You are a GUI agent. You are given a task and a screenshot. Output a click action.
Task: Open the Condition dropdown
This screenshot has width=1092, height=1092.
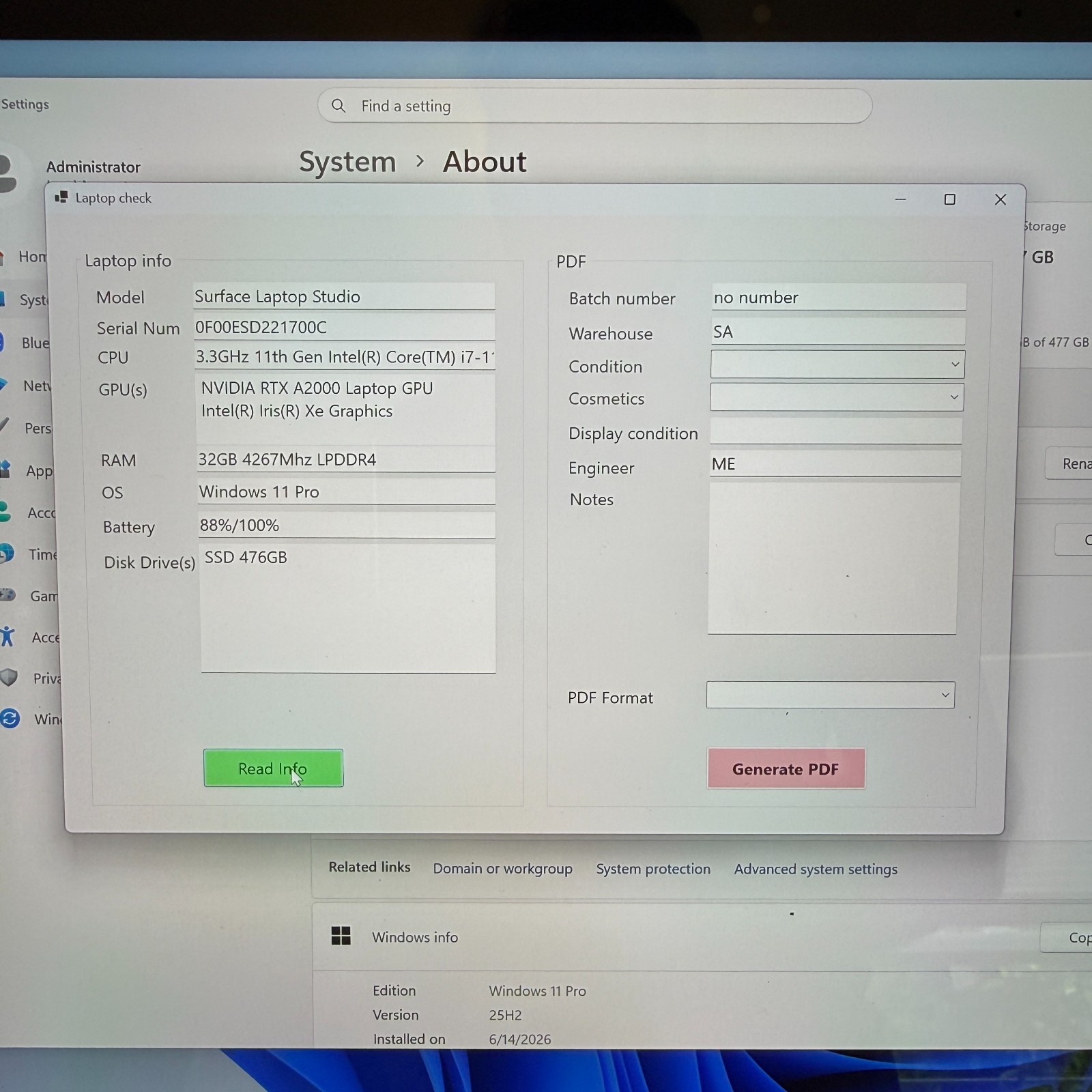point(837,364)
